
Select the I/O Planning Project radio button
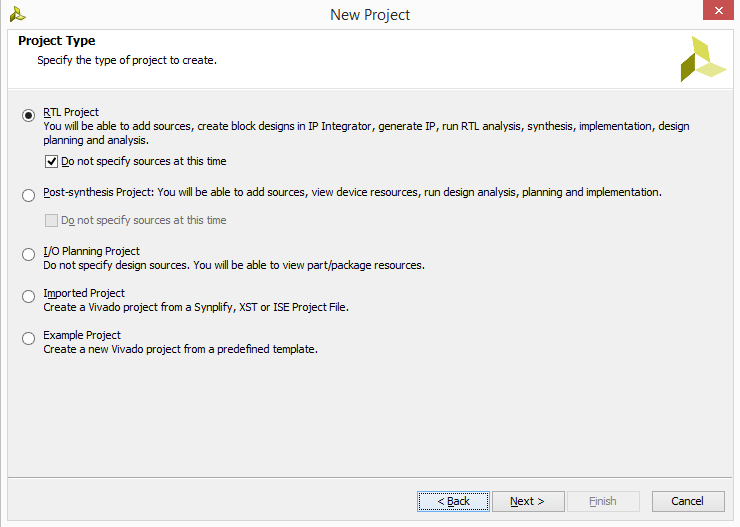coord(28,254)
